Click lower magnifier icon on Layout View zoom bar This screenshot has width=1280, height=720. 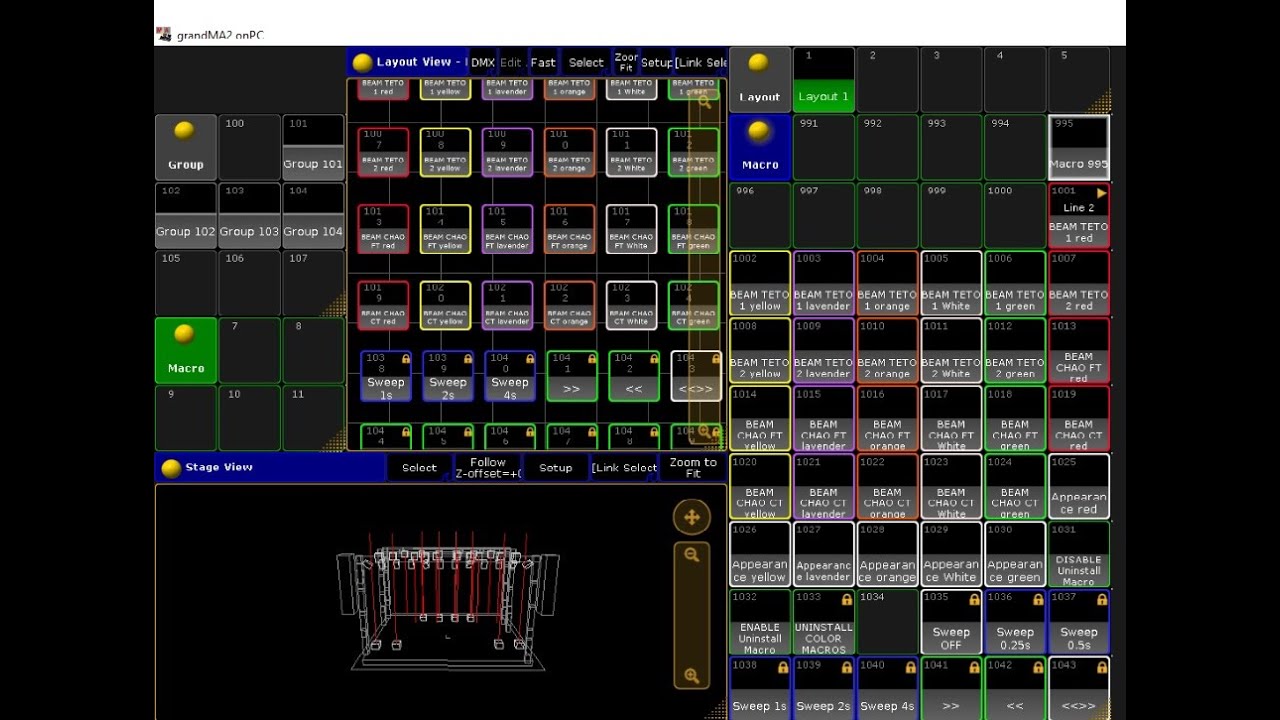pyautogui.click(x=704, y=432)
